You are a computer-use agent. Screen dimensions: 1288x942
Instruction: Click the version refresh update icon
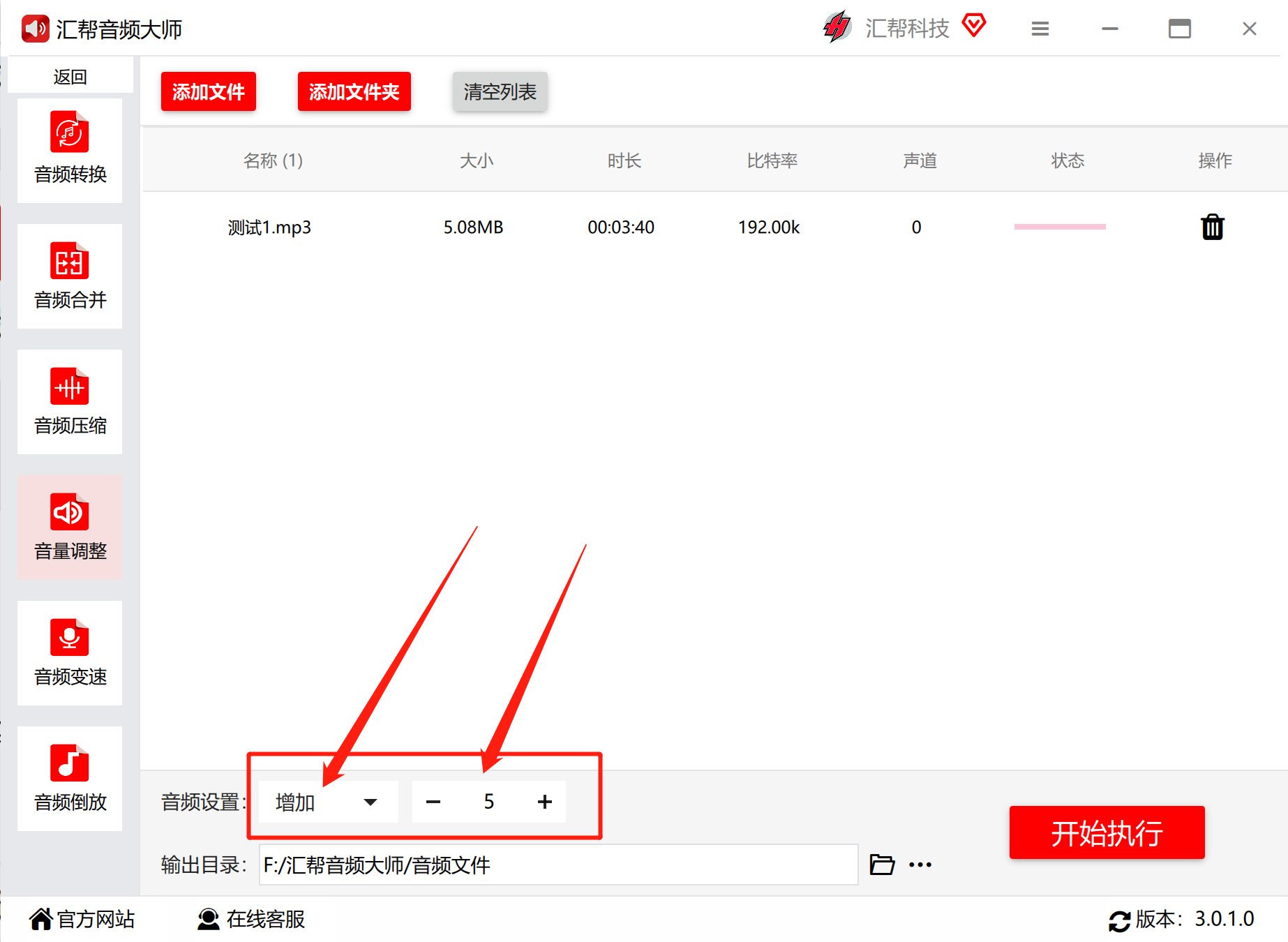pos(1120,920)
